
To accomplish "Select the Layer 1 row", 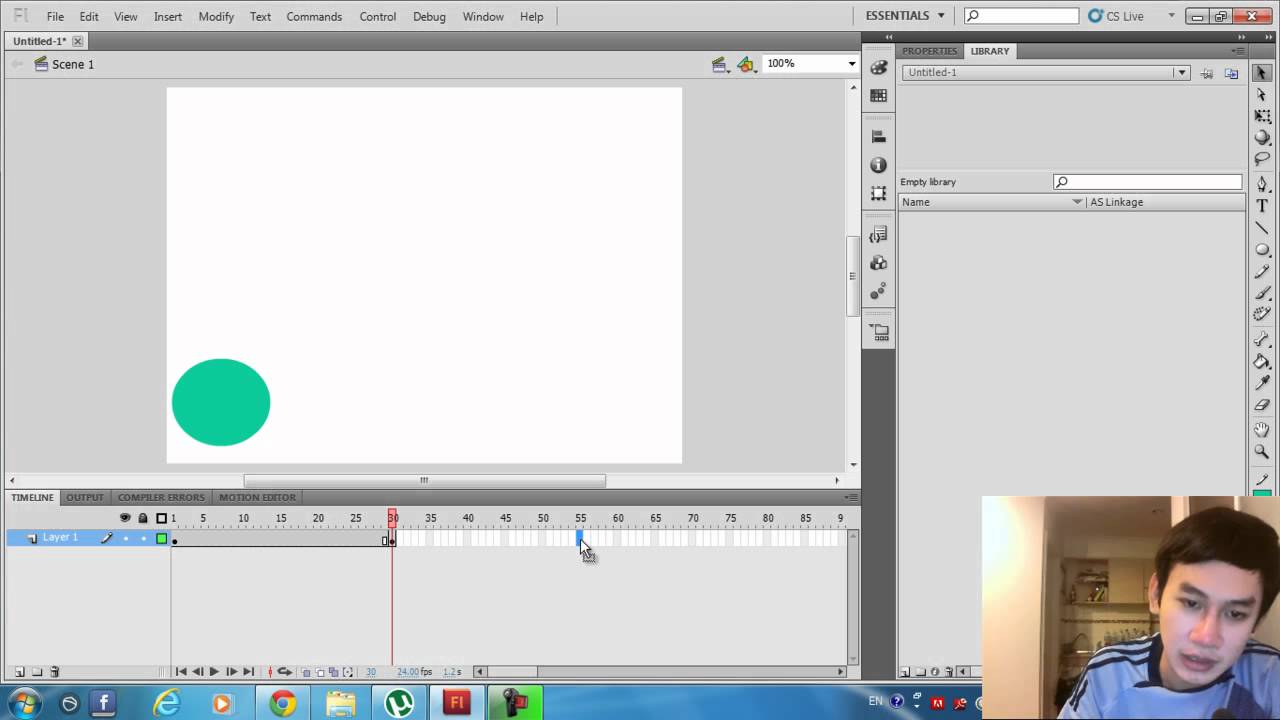I will (x=89, y=538).
